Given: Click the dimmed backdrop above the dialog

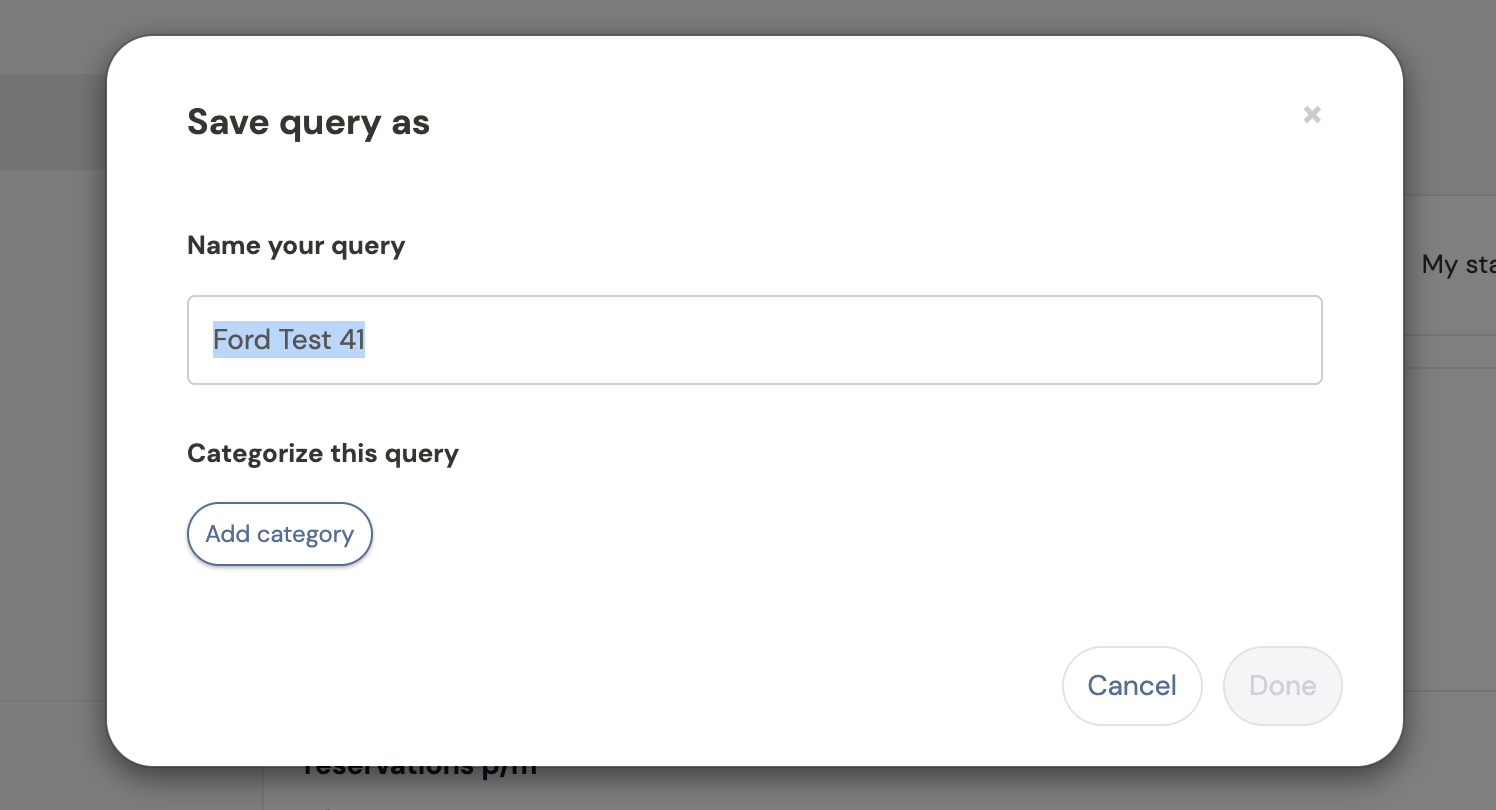Looking at the screenshot, I should click(x=750, y=16).
